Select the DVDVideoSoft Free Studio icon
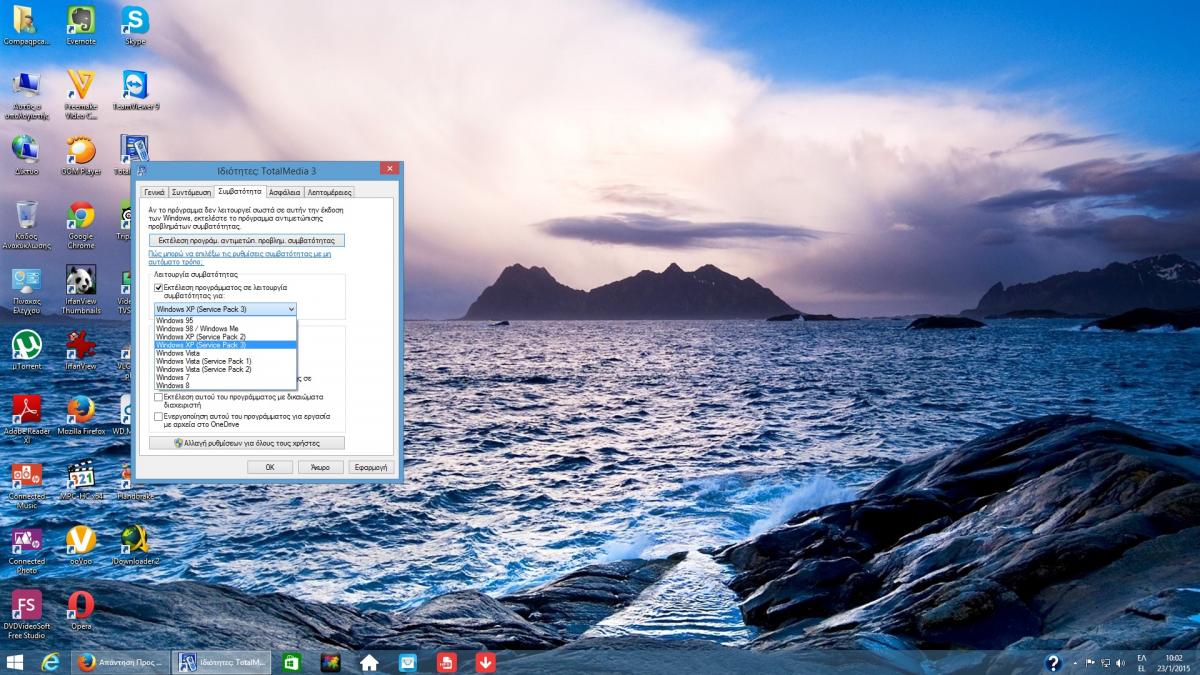1200x675 pixels. coord(26,614)
